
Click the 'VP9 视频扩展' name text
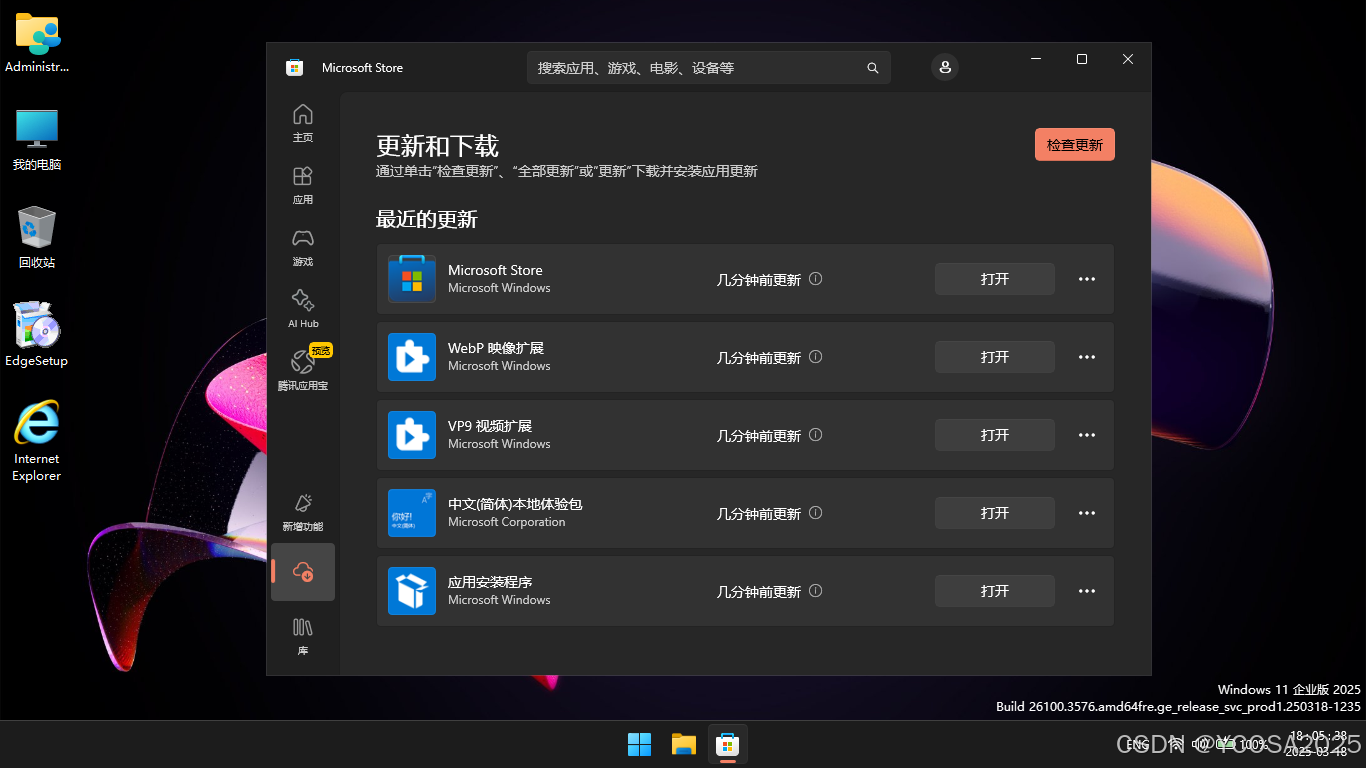pos(490,426)
